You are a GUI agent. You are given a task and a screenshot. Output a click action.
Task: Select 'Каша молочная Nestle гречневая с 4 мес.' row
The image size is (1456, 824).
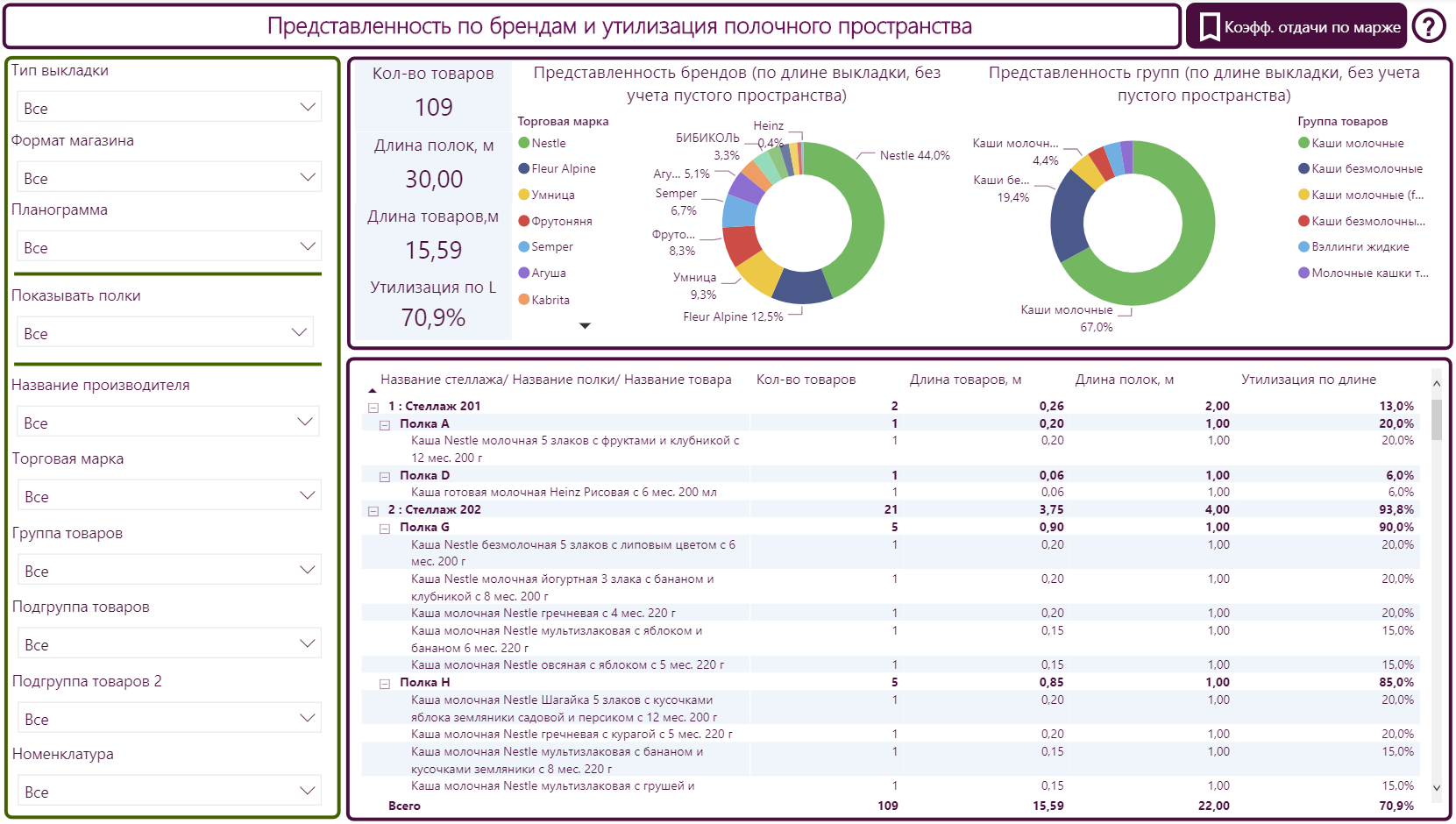891,614
